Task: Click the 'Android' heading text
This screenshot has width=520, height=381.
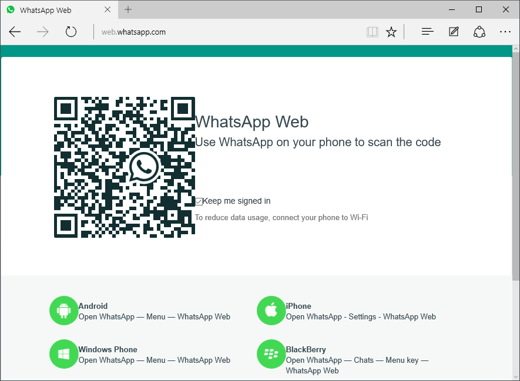Action: click(93, 306)
